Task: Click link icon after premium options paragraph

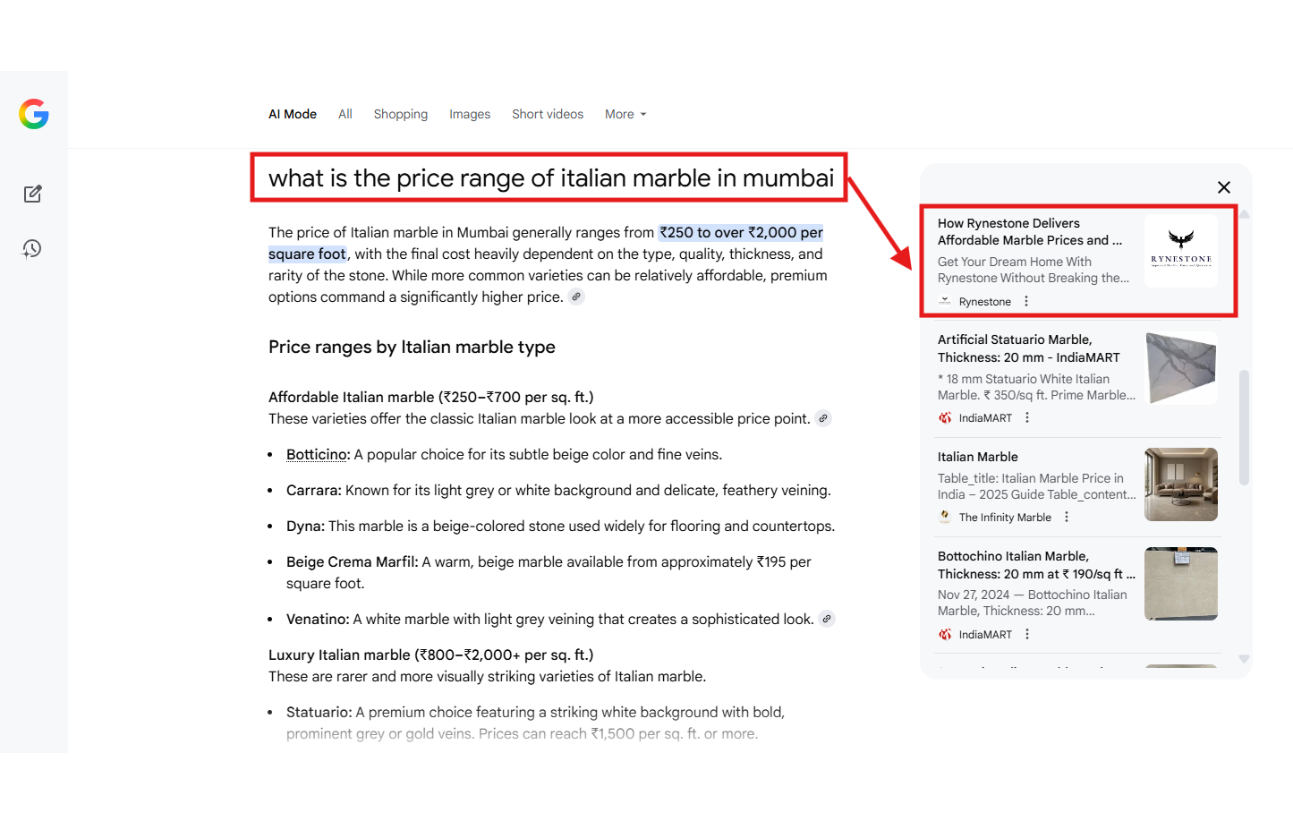Action: click(576, 297)
